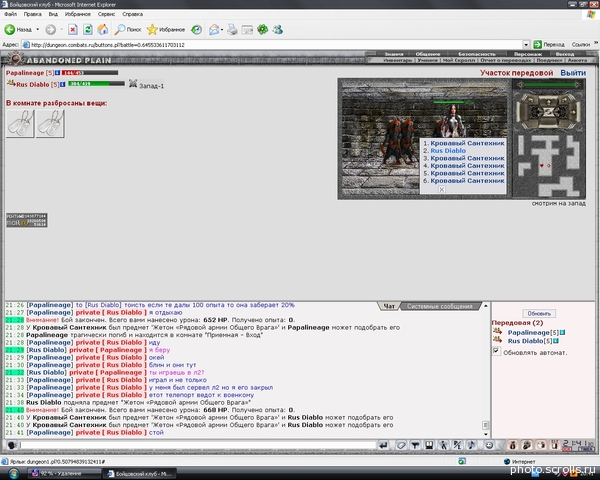The height and width of the screenshot is (480, 600).
Task: Click the Print icon in the toolbar
Action: pos(232,29)
